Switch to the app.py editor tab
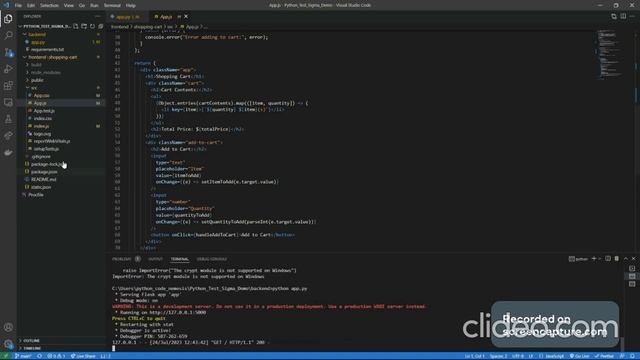Screen dimensions: 640x360 point(127,17)
